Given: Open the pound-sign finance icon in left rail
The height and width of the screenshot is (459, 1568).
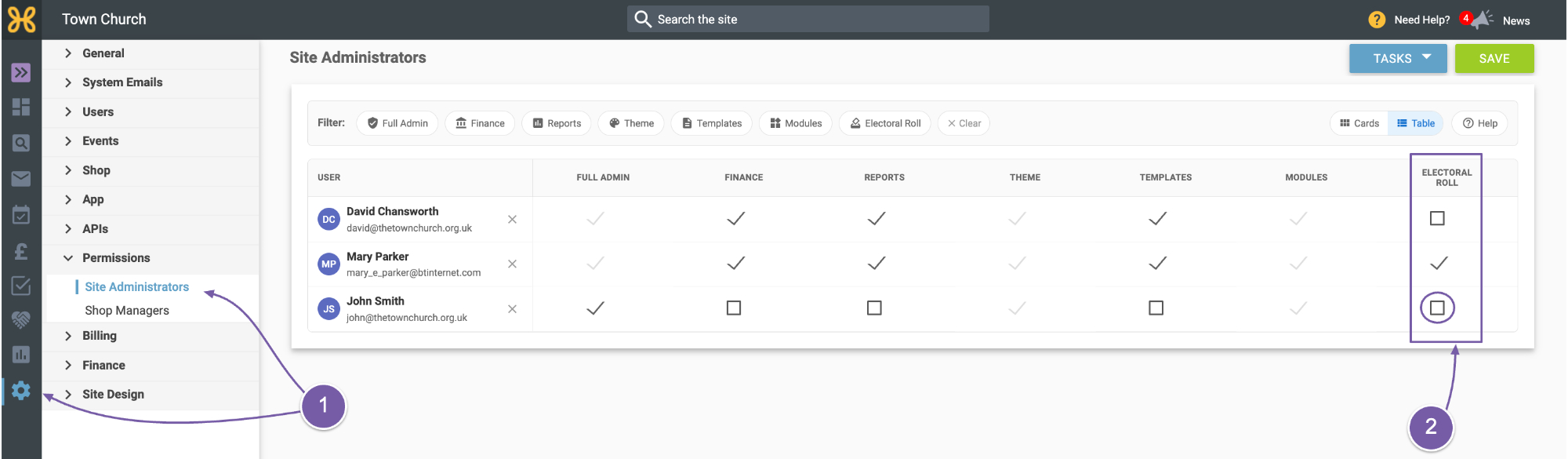Looking at the screenshot, I should coord(21,250).
